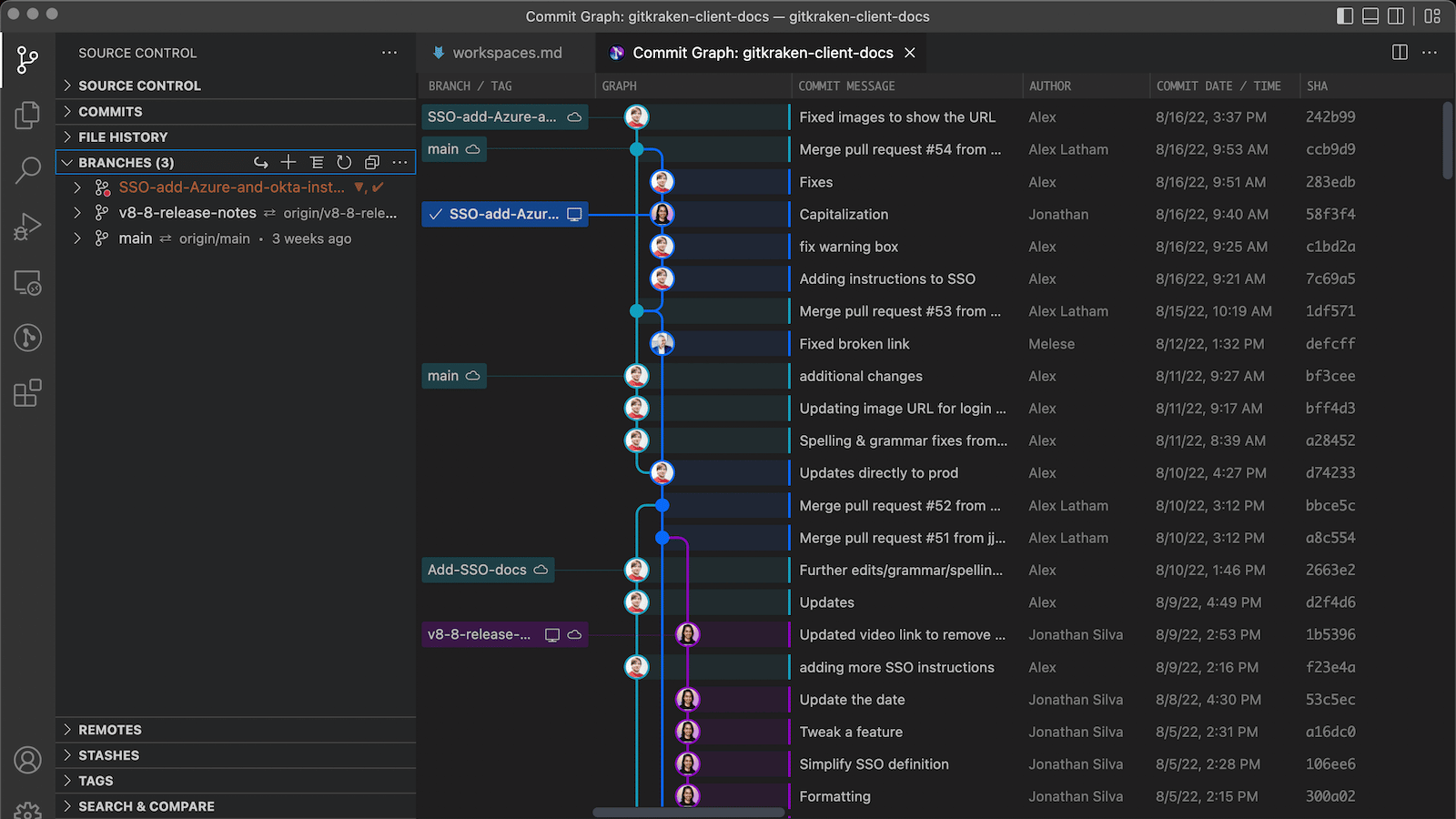Click the Remote Explorer icon
The image size is (1456, 819).
[x=27, y=283]
